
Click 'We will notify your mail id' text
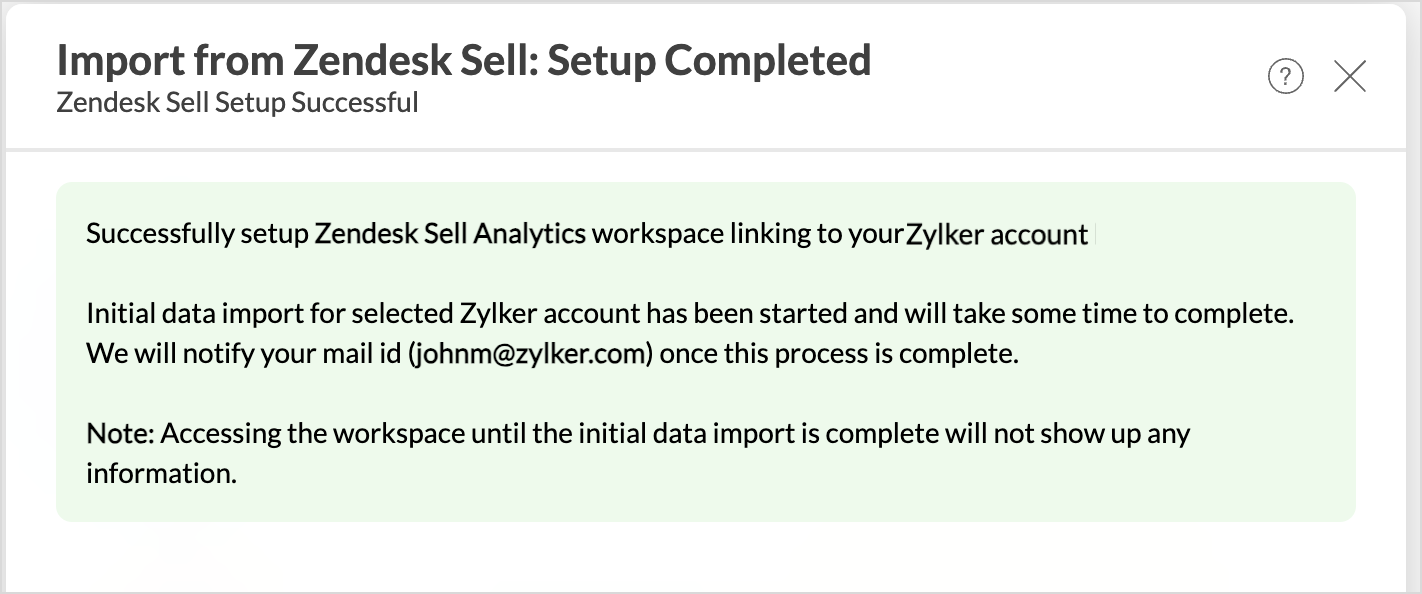[244, 353]
